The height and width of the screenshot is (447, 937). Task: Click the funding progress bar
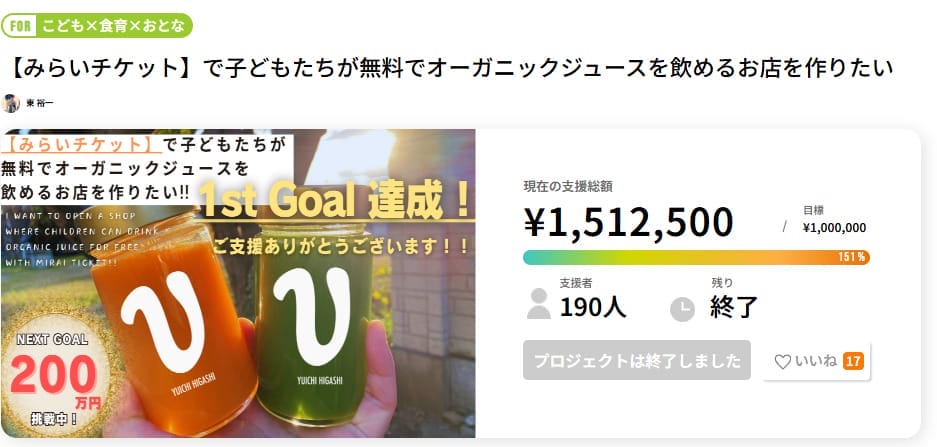695,257
